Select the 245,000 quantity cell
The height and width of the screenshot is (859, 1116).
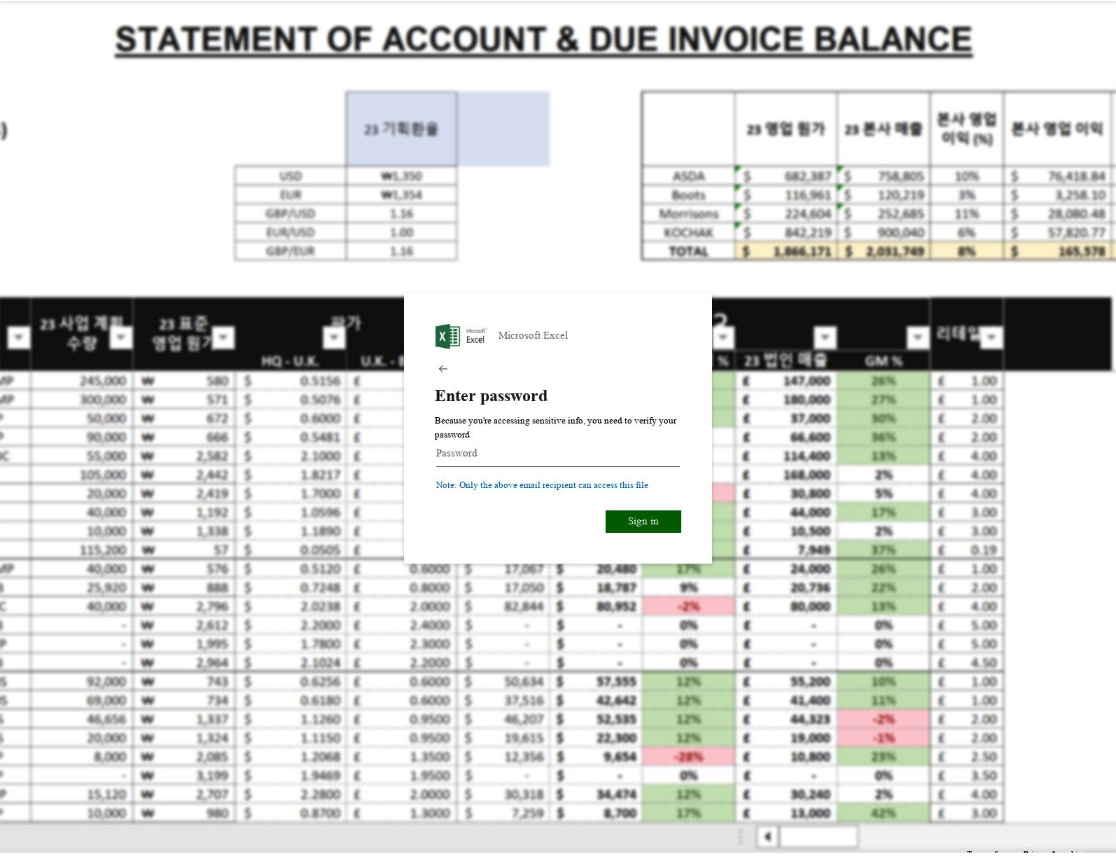coord(82,381)
